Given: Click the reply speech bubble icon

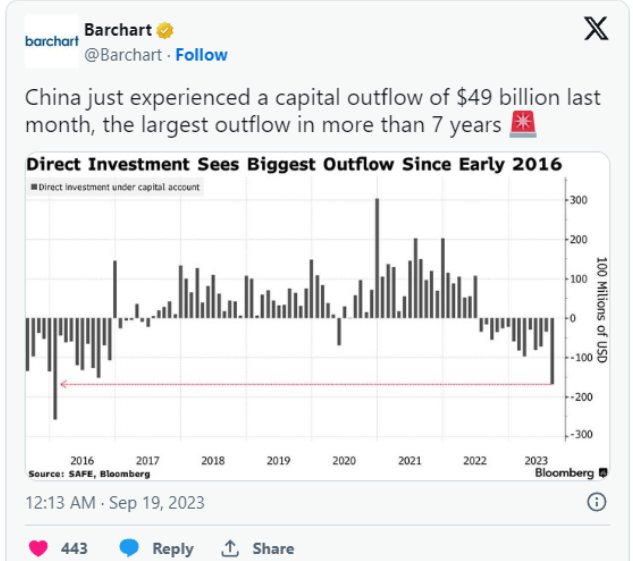Looking at the screenshot, I should click(x=129, y=548).
